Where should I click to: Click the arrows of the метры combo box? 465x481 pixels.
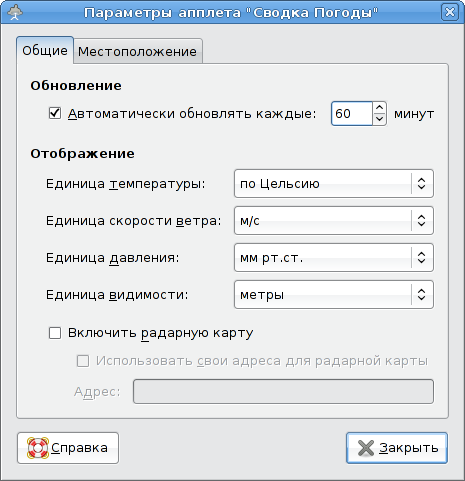(x=421, y=295)
